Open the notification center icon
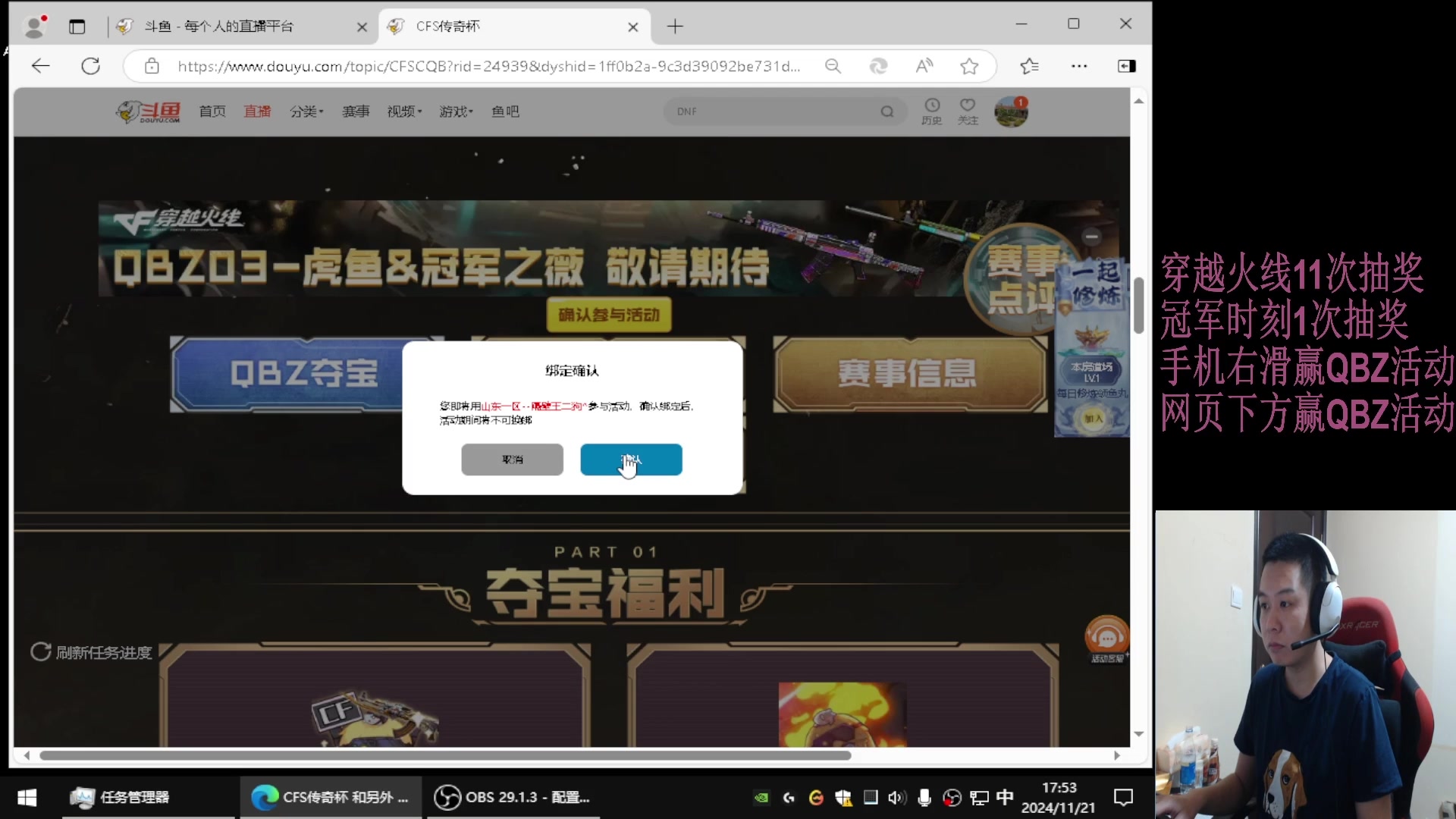Image resolution: width=1456 pixels, height=819 pixels. pyautogui.click(x=1123, y=797)
